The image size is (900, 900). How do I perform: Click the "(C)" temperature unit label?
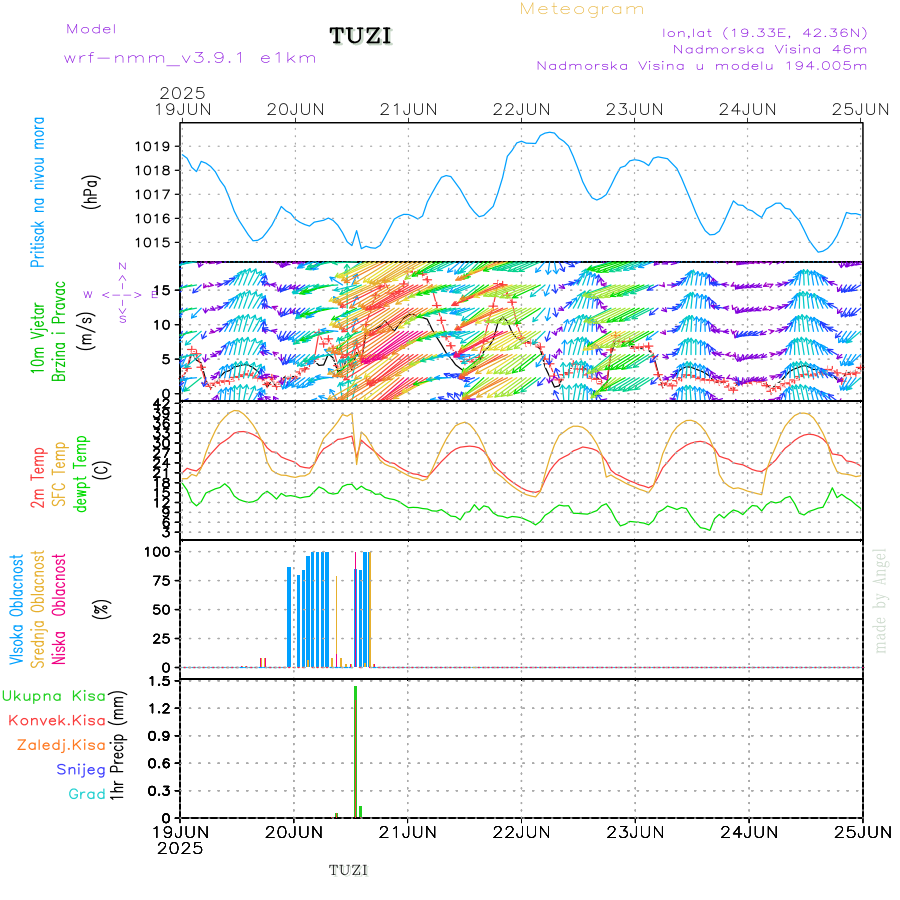102,470
